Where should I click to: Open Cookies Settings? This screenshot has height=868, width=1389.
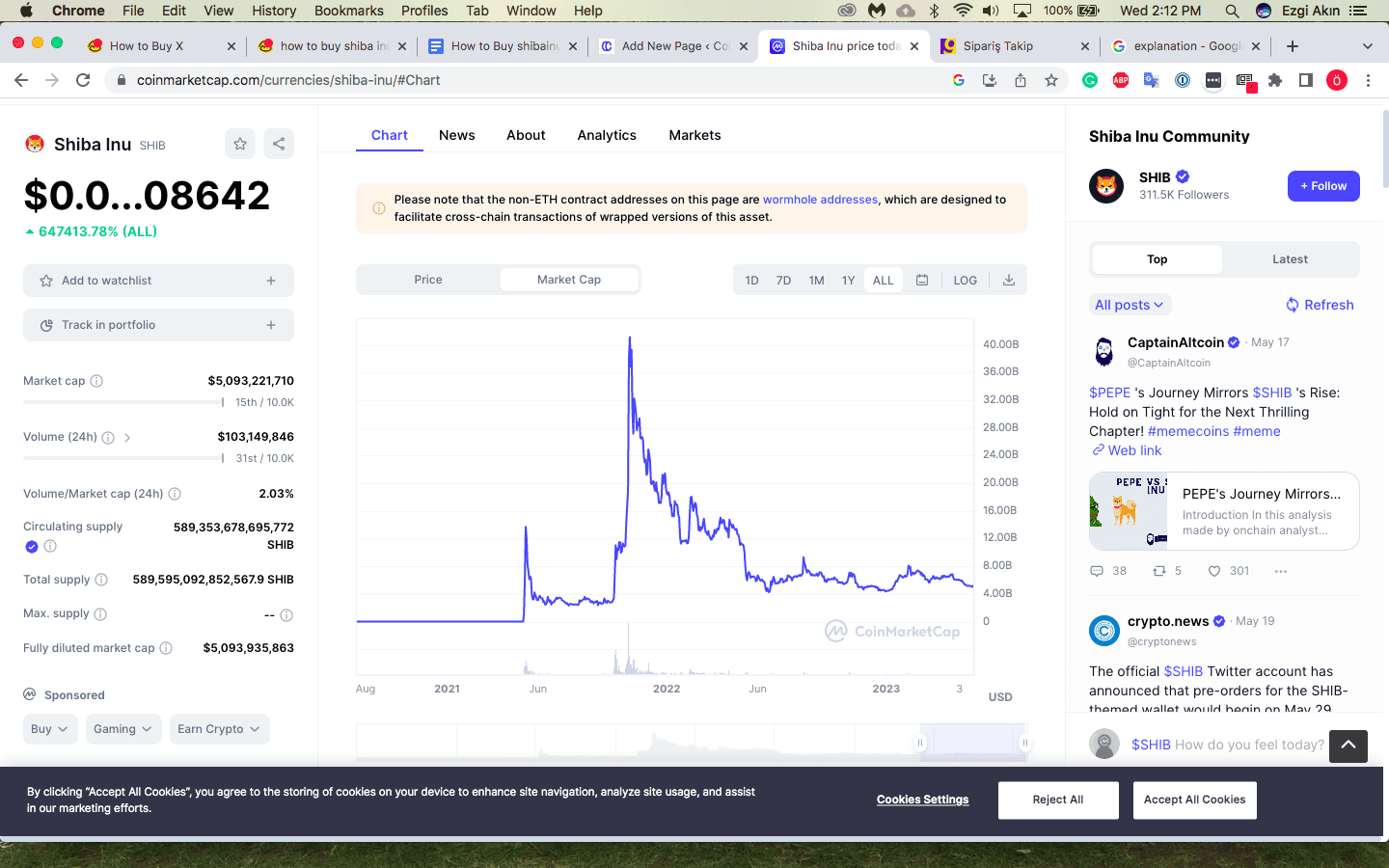click(x=922, y=800)
